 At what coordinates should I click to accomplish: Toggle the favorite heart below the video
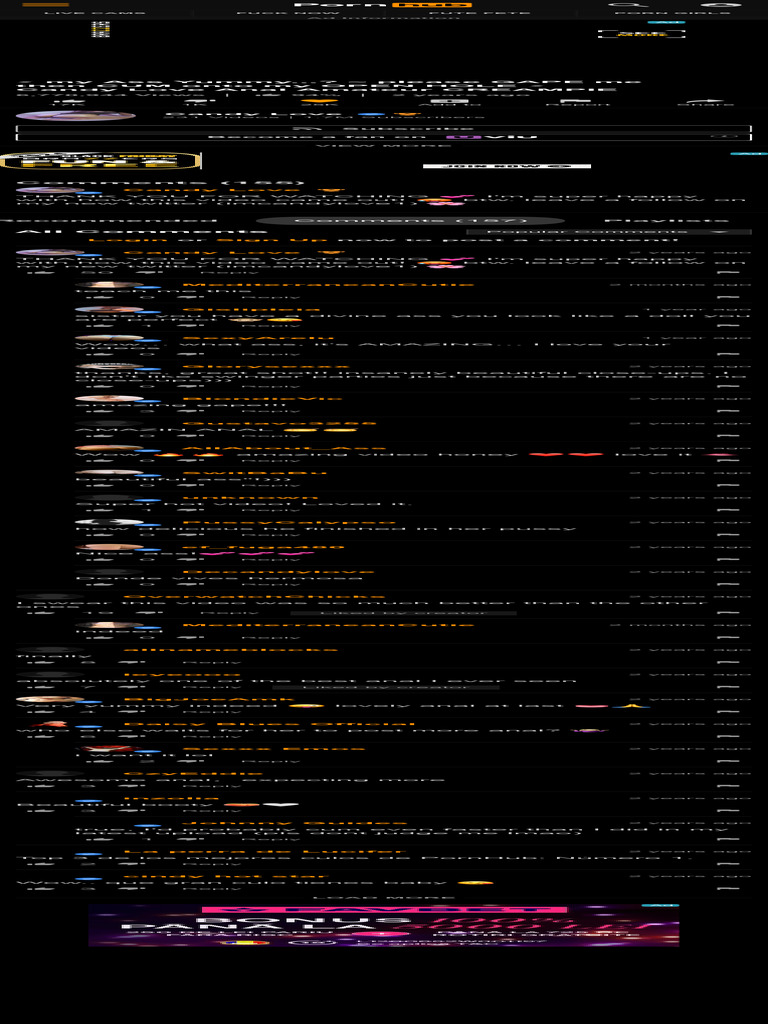(x=319, y=103)
